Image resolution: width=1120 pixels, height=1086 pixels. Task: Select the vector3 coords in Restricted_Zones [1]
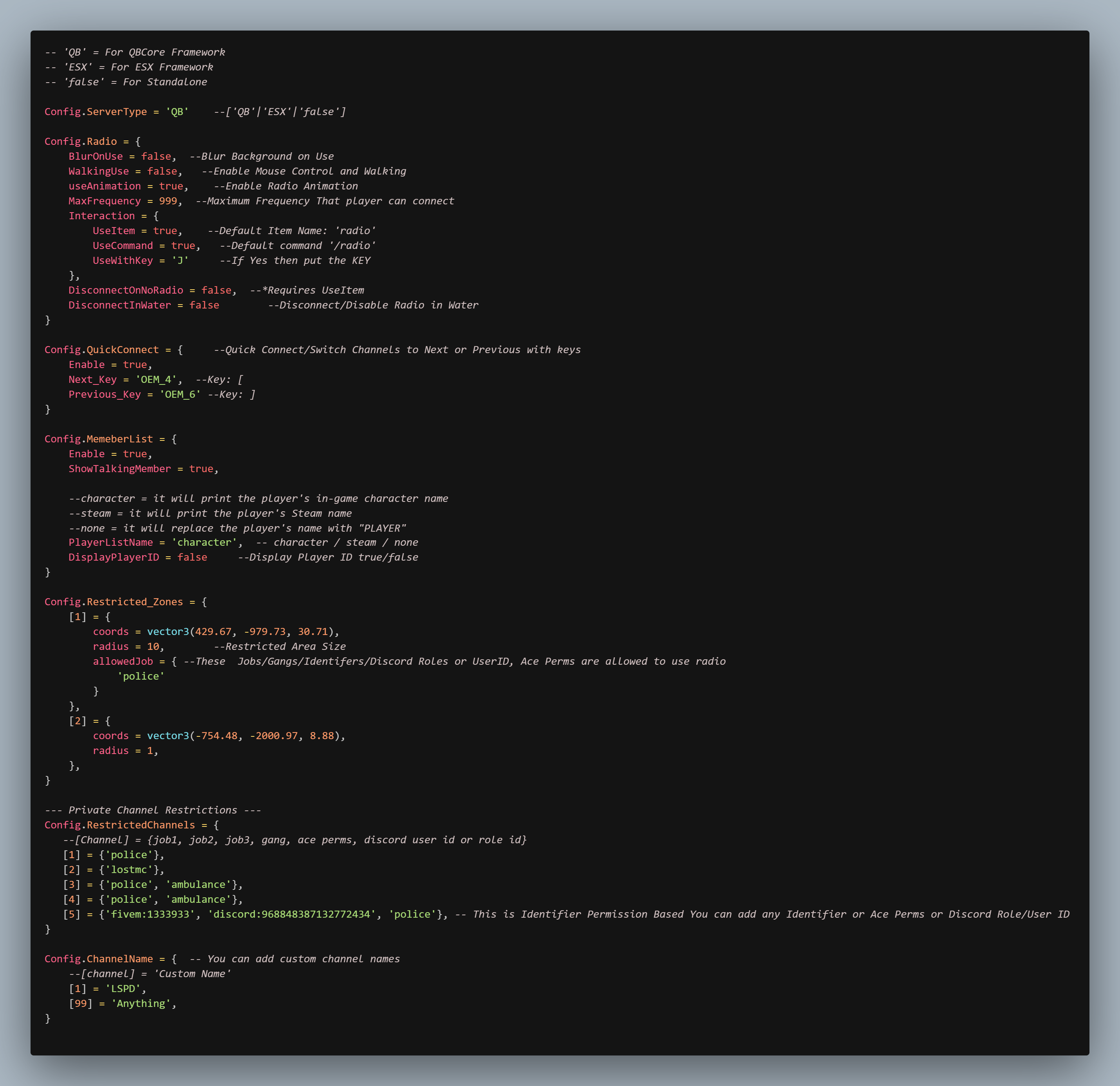tap(240, 631)
